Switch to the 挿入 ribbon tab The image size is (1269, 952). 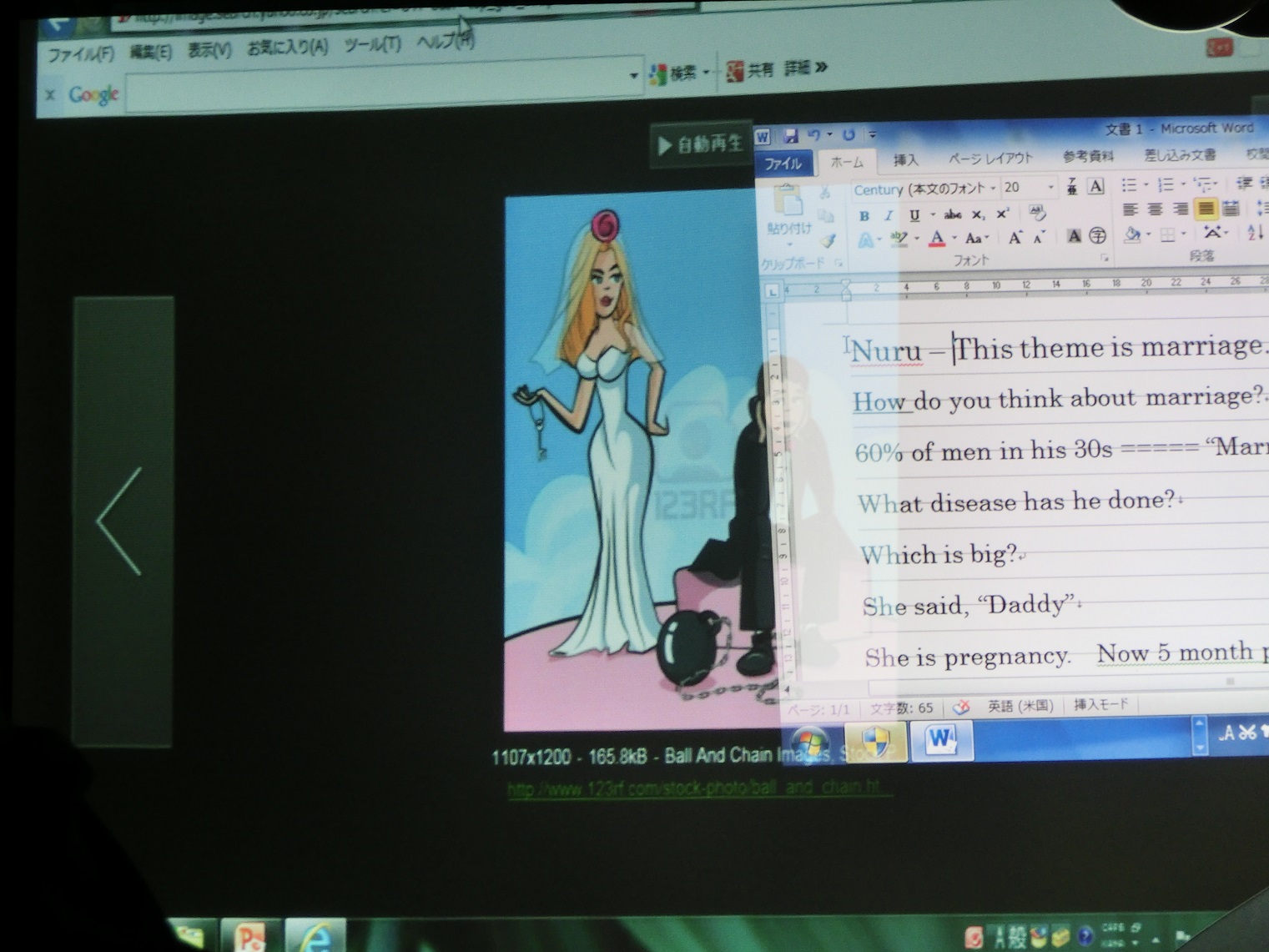[x=906, y=159]
